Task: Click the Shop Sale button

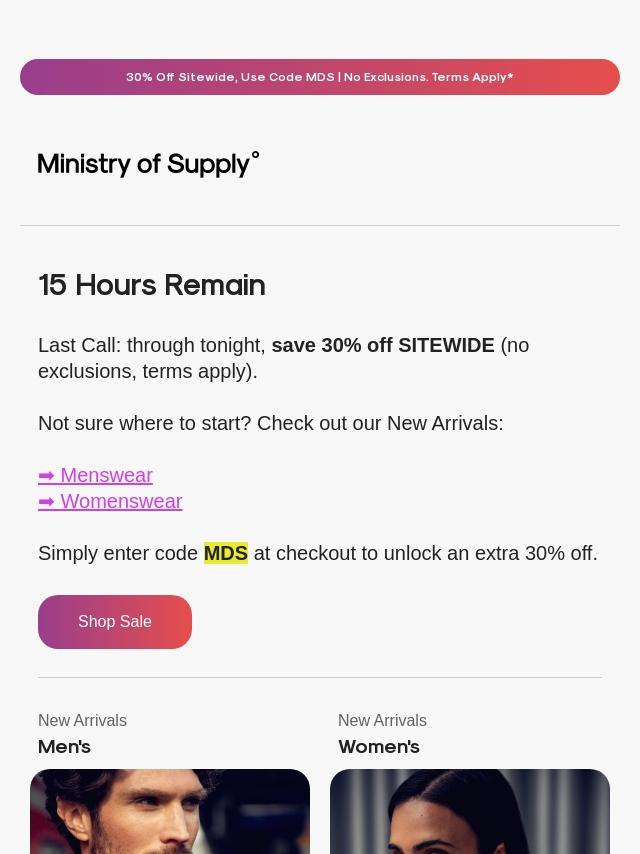Action: tap(115, 621)
